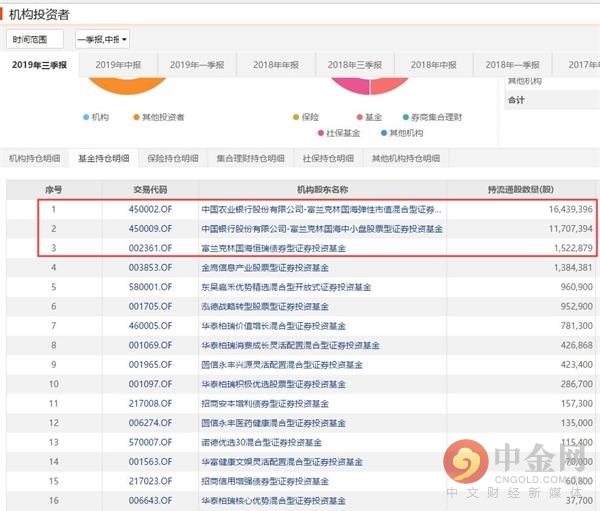Open 诺德优选30混合型 fund link
The image size is (600, 511).
coord(261,442)
